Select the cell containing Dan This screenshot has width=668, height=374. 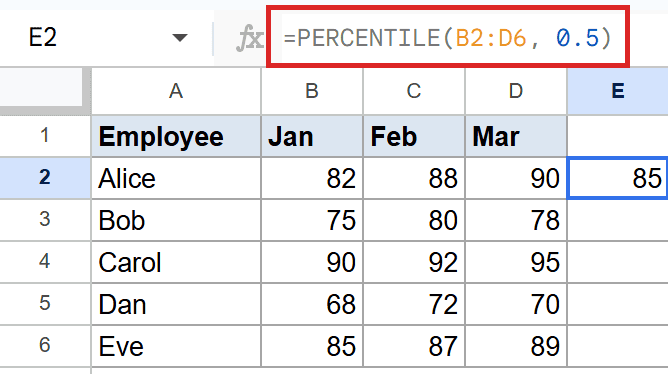tap(176, 304)
